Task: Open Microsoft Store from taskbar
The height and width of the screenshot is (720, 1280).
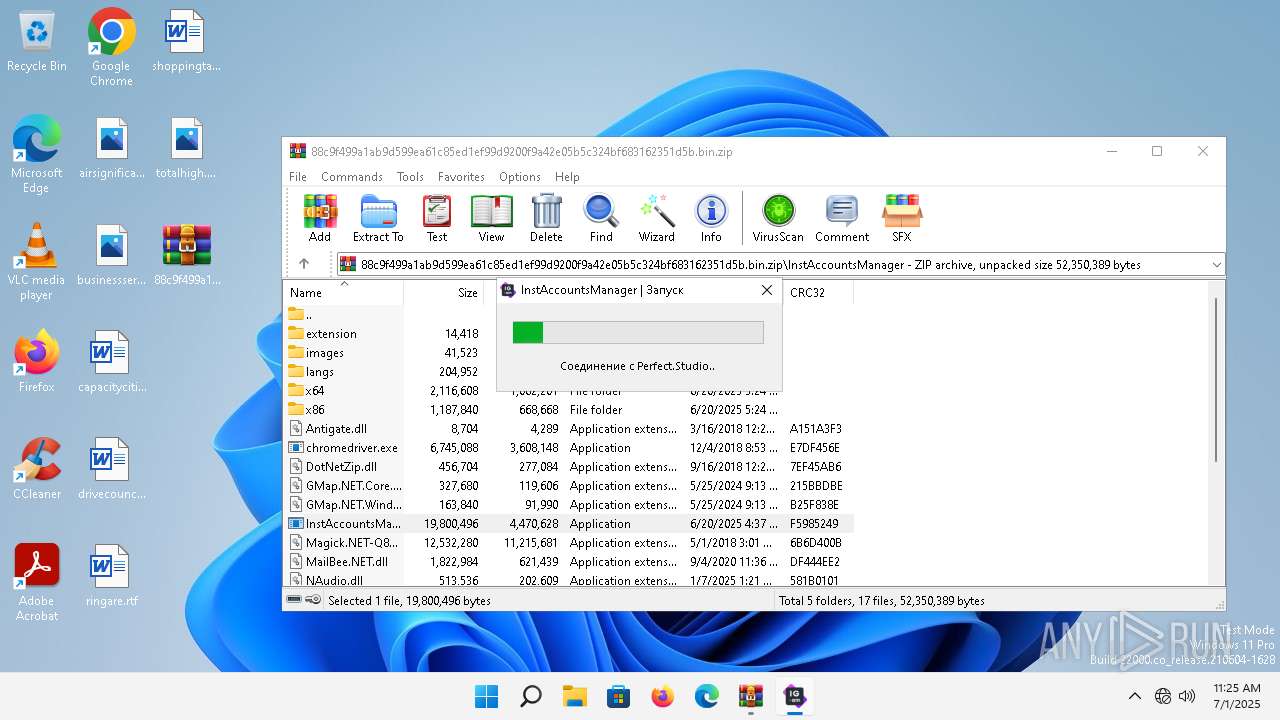Action: tap(619, 697)
